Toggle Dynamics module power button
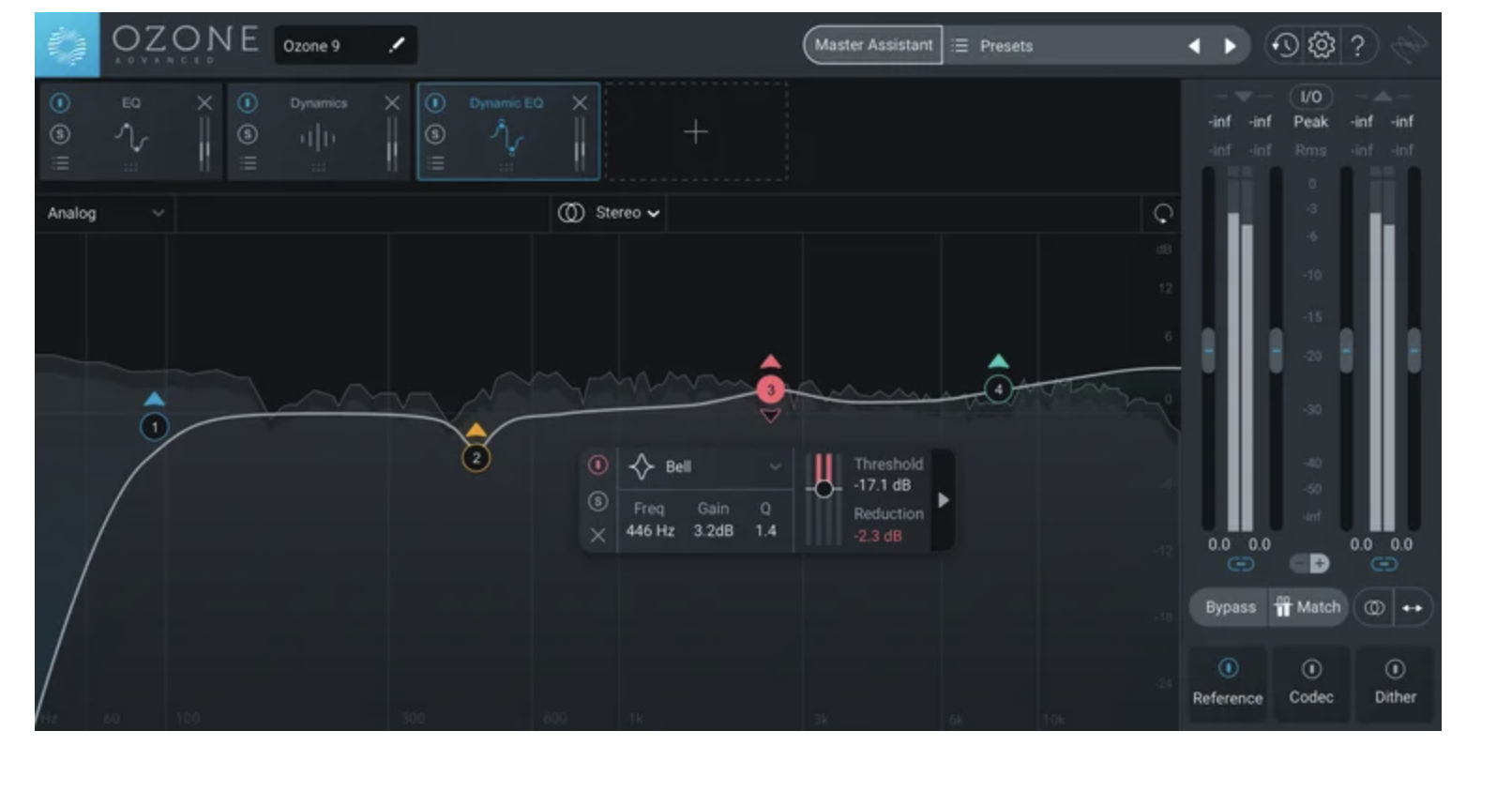This screenshot has height=792, width=1512. click(248, 102)
